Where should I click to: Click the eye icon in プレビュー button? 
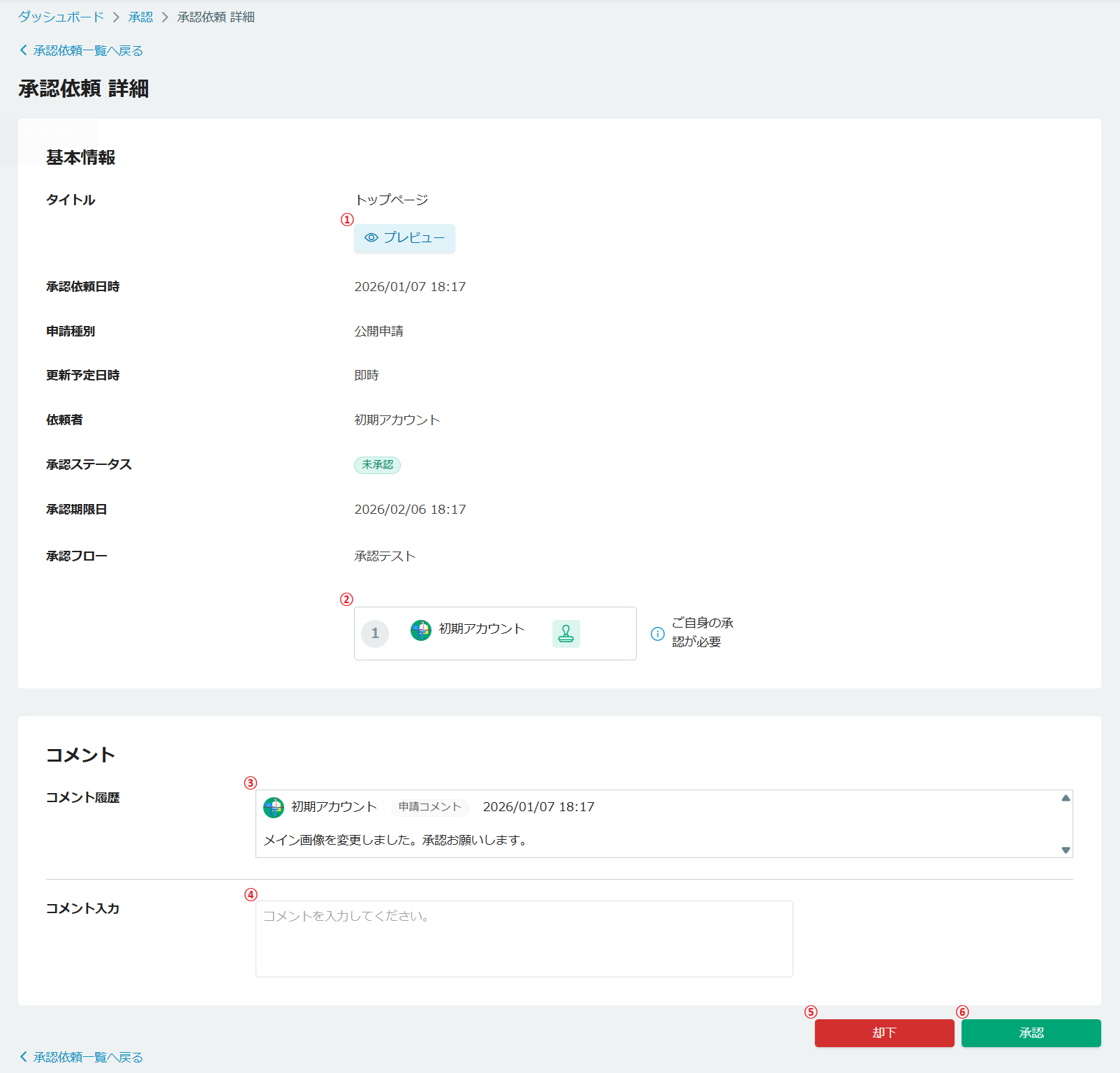click(371, 238)
